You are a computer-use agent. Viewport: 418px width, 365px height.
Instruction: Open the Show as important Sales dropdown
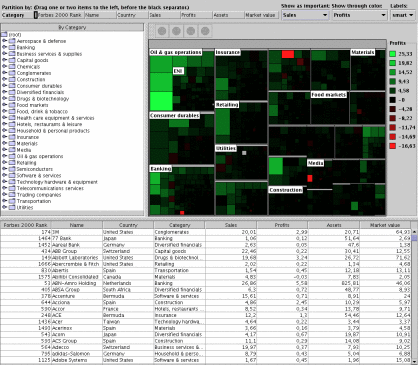pos(305,15)
